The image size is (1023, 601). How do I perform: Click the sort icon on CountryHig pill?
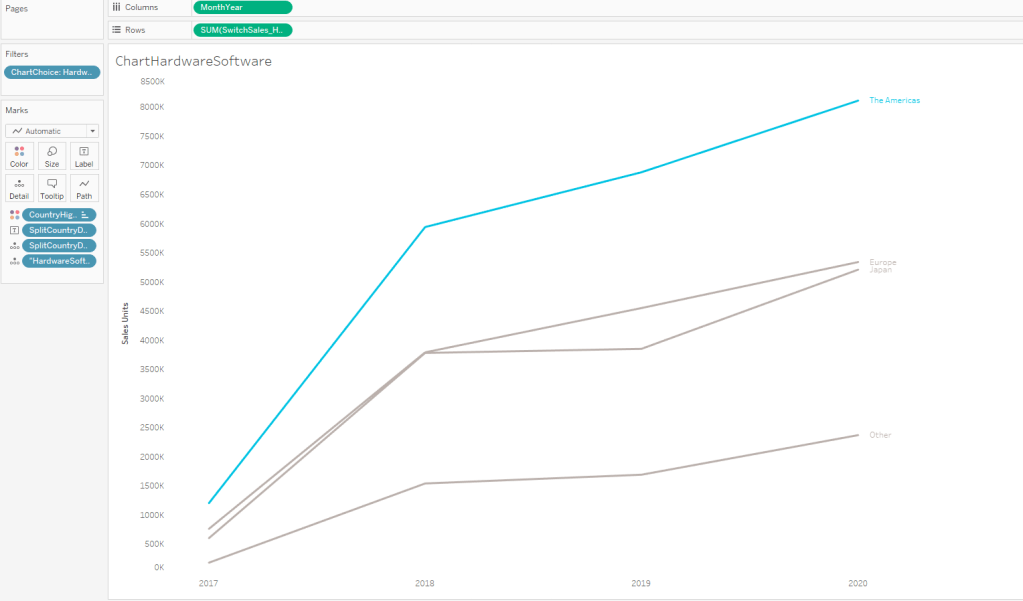(x=85, y=215)
